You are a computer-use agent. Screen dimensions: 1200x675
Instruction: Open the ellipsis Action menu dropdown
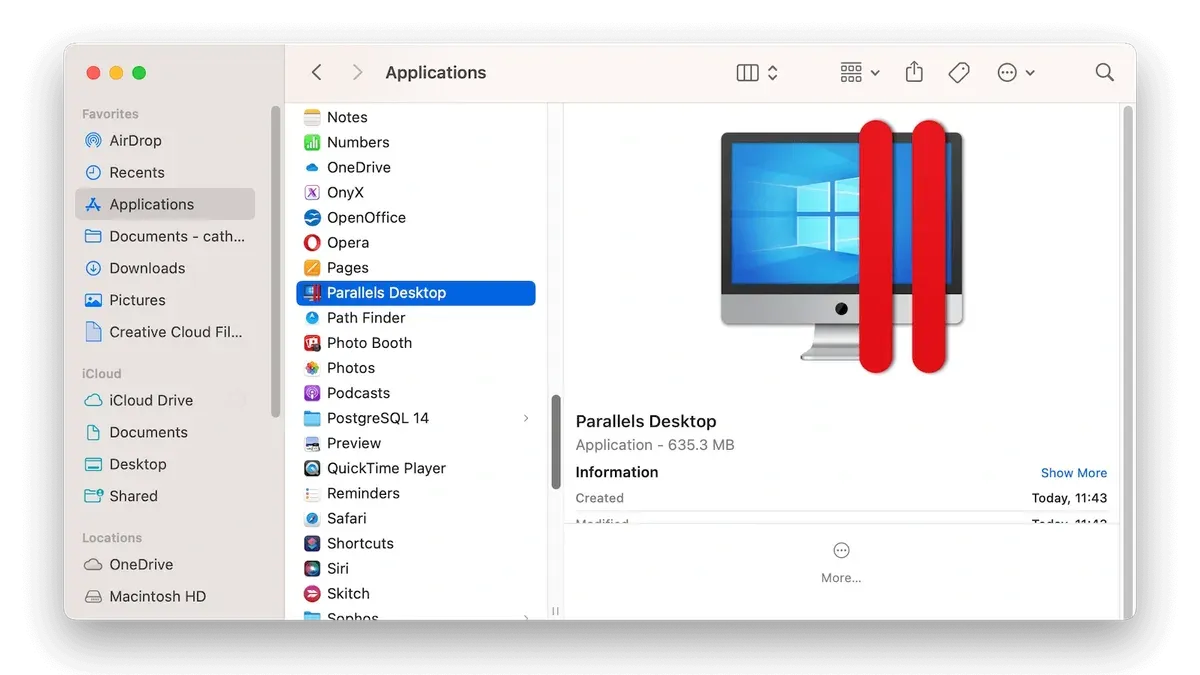1016,72
